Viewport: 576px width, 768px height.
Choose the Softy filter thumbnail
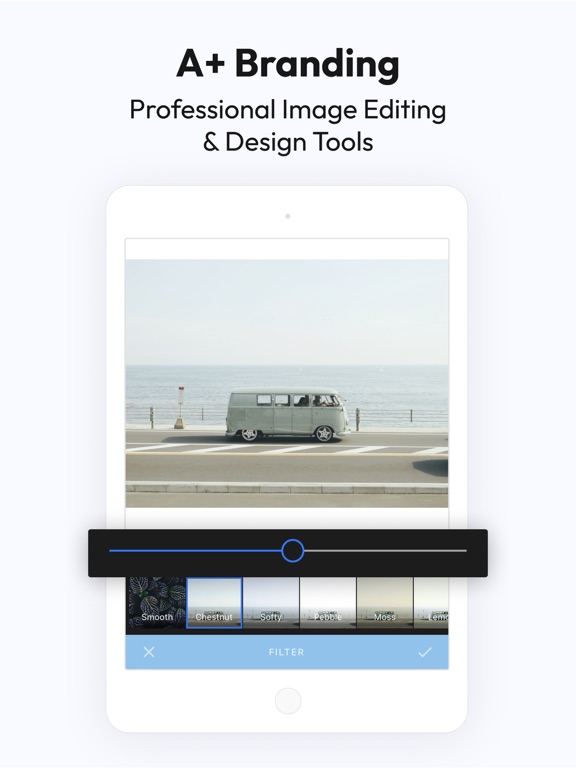(271, 603)
